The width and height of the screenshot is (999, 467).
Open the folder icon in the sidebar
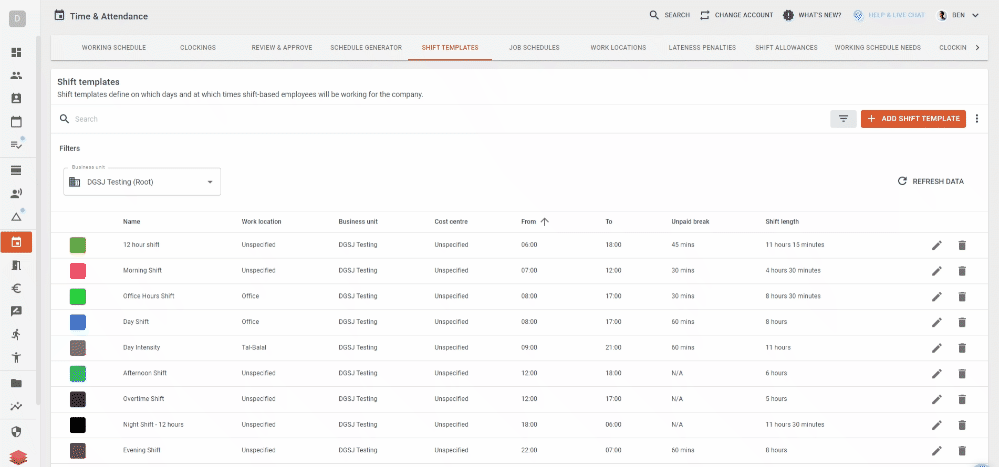pos(17,383)
